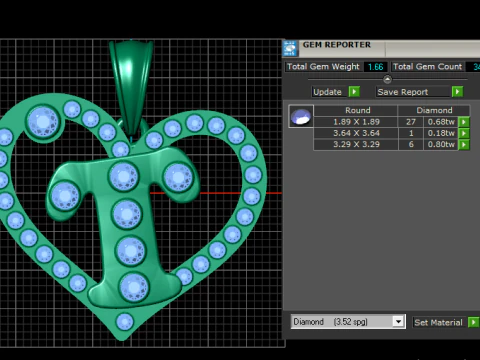Click the green arrow beside Update
480x360 pixels.
pos(354,92)
